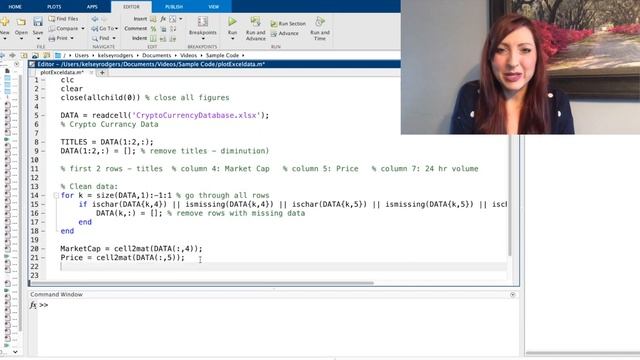Go forward in folder address bar

pos(13,55)
